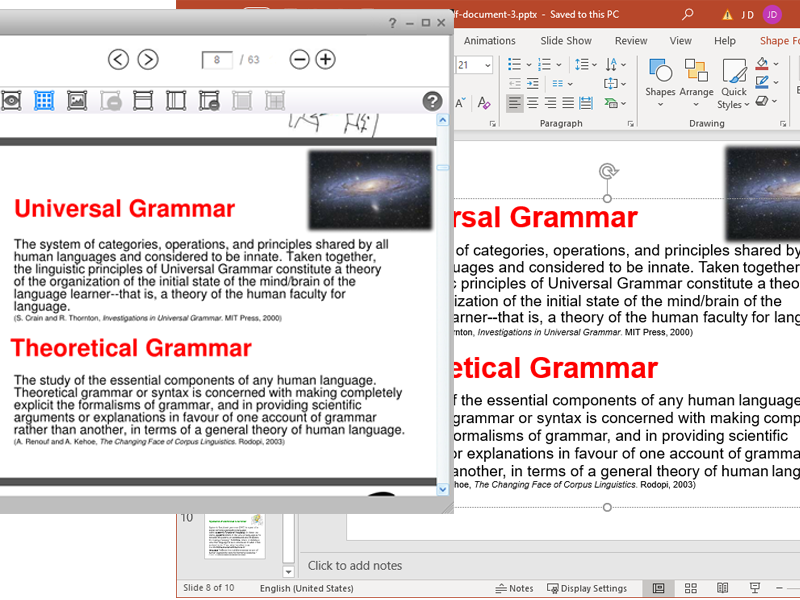Image resolution: width=800 pixels, height=600 pixels.
Task: Apply bullets list formatting
Action: [514, 64]
